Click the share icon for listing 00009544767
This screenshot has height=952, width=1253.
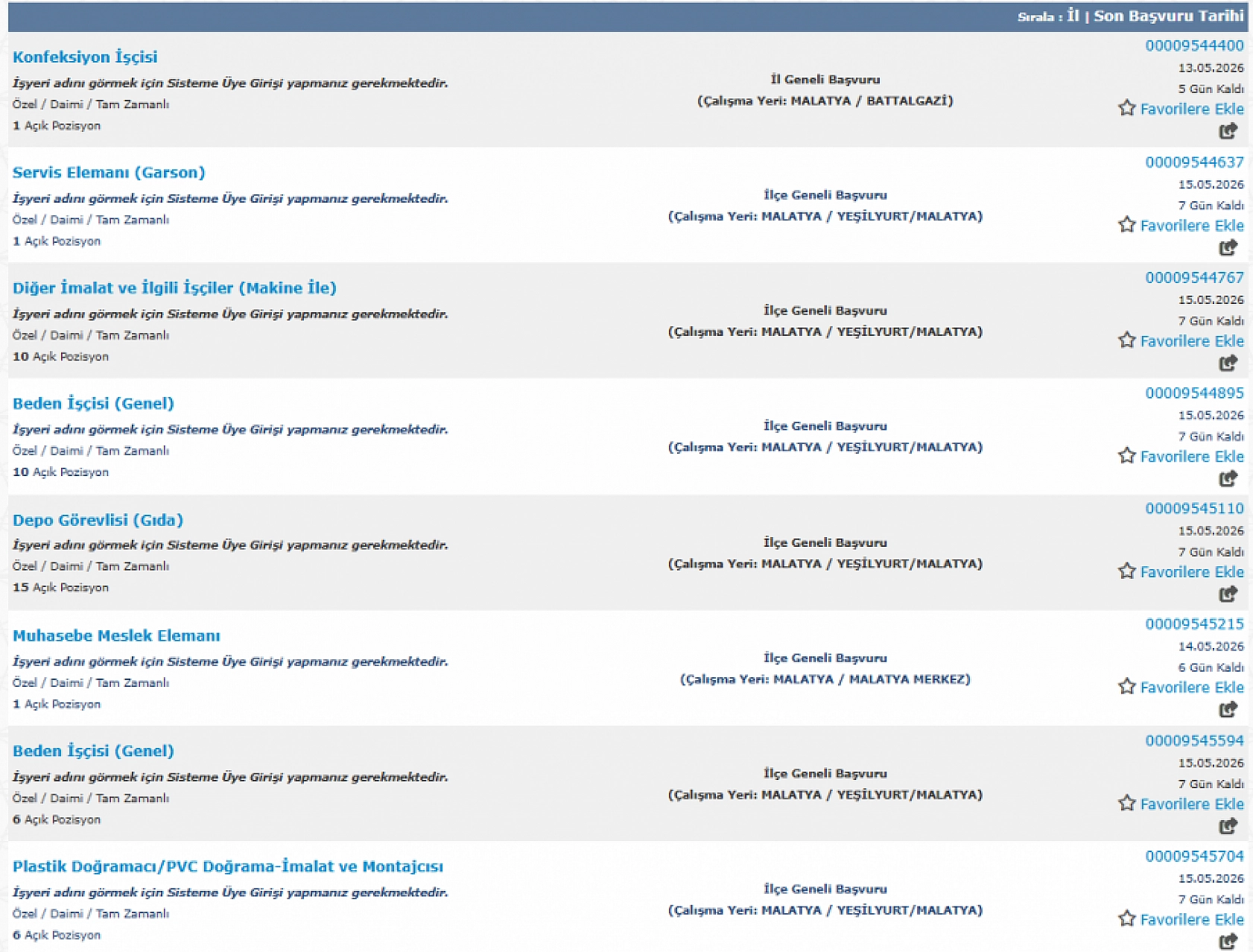click(1228, 363)
